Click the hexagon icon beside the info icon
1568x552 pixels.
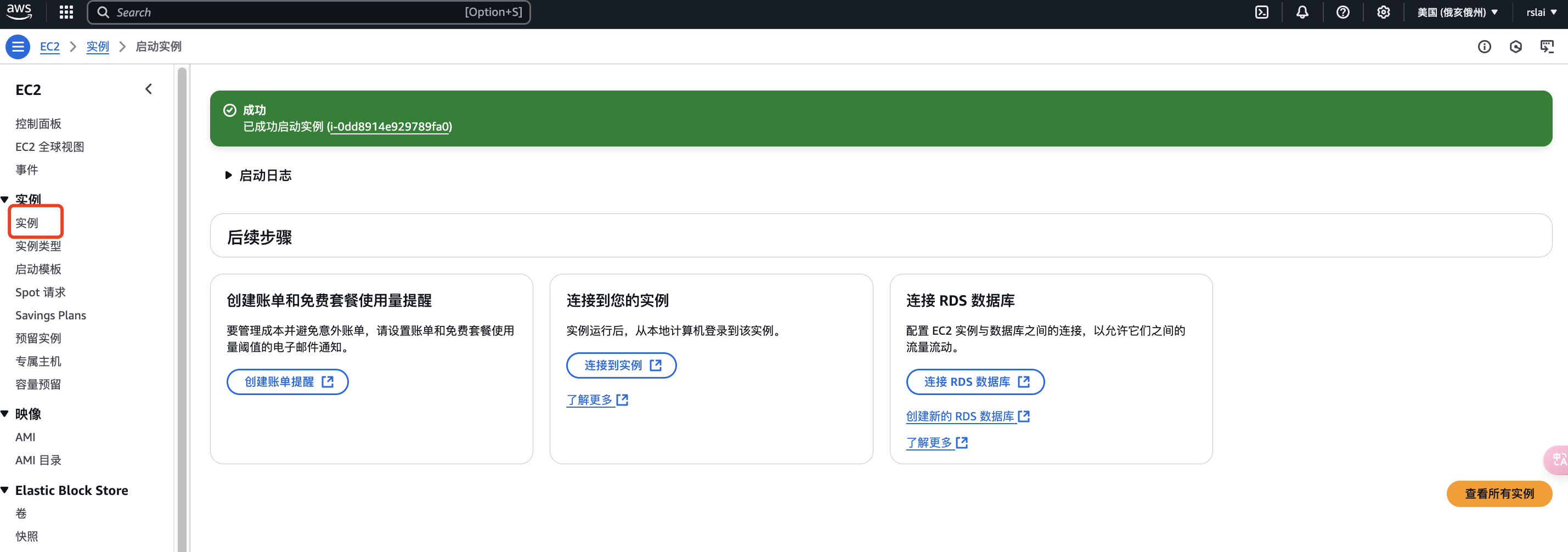click(x=1516, y=47)
